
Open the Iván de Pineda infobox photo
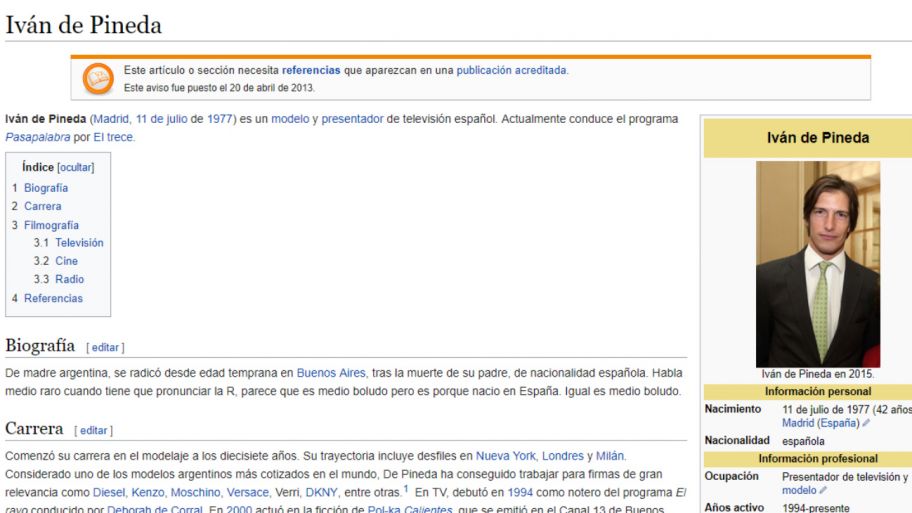[817, 264]
